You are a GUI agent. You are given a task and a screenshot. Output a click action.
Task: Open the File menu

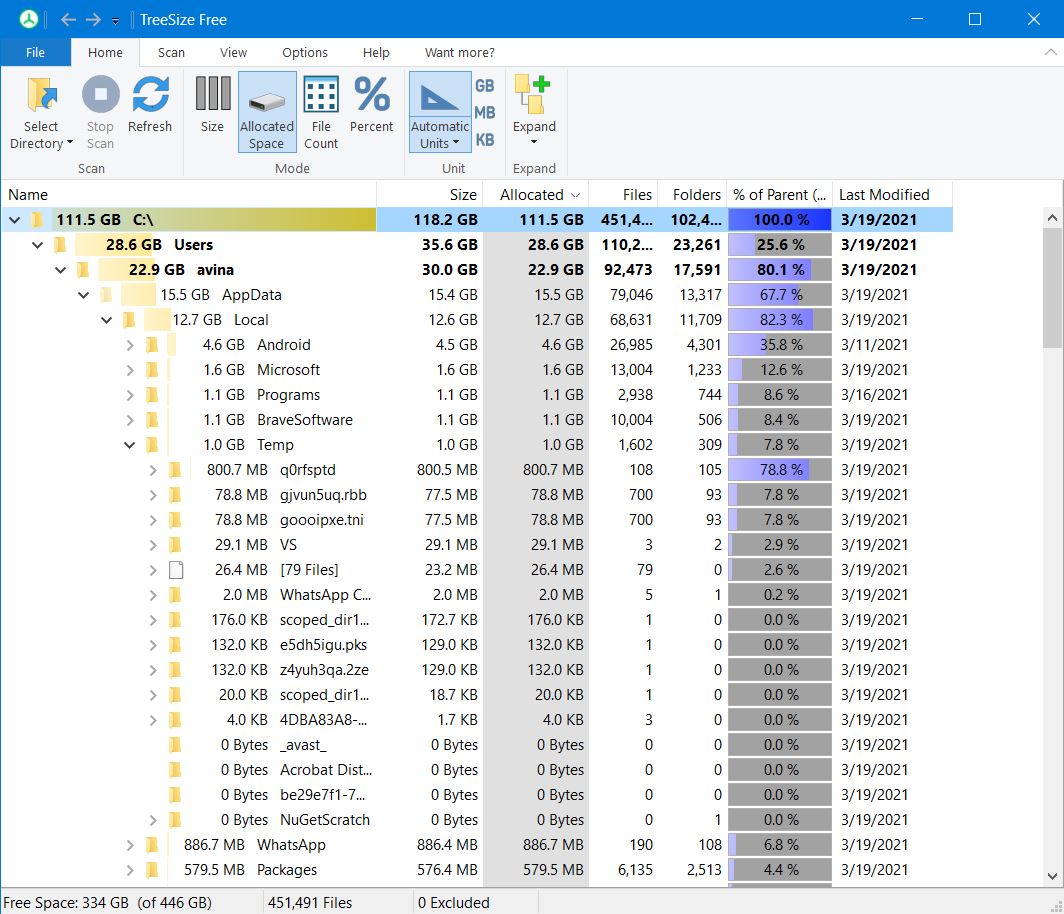tap(35, 52)
